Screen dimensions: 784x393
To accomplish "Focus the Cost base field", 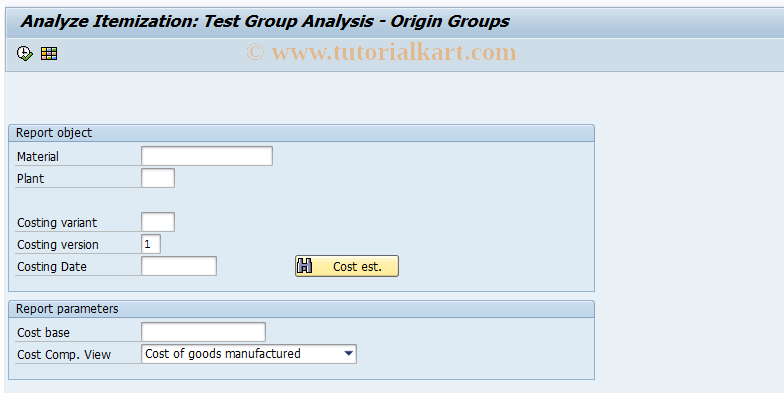I will point(204,332).
